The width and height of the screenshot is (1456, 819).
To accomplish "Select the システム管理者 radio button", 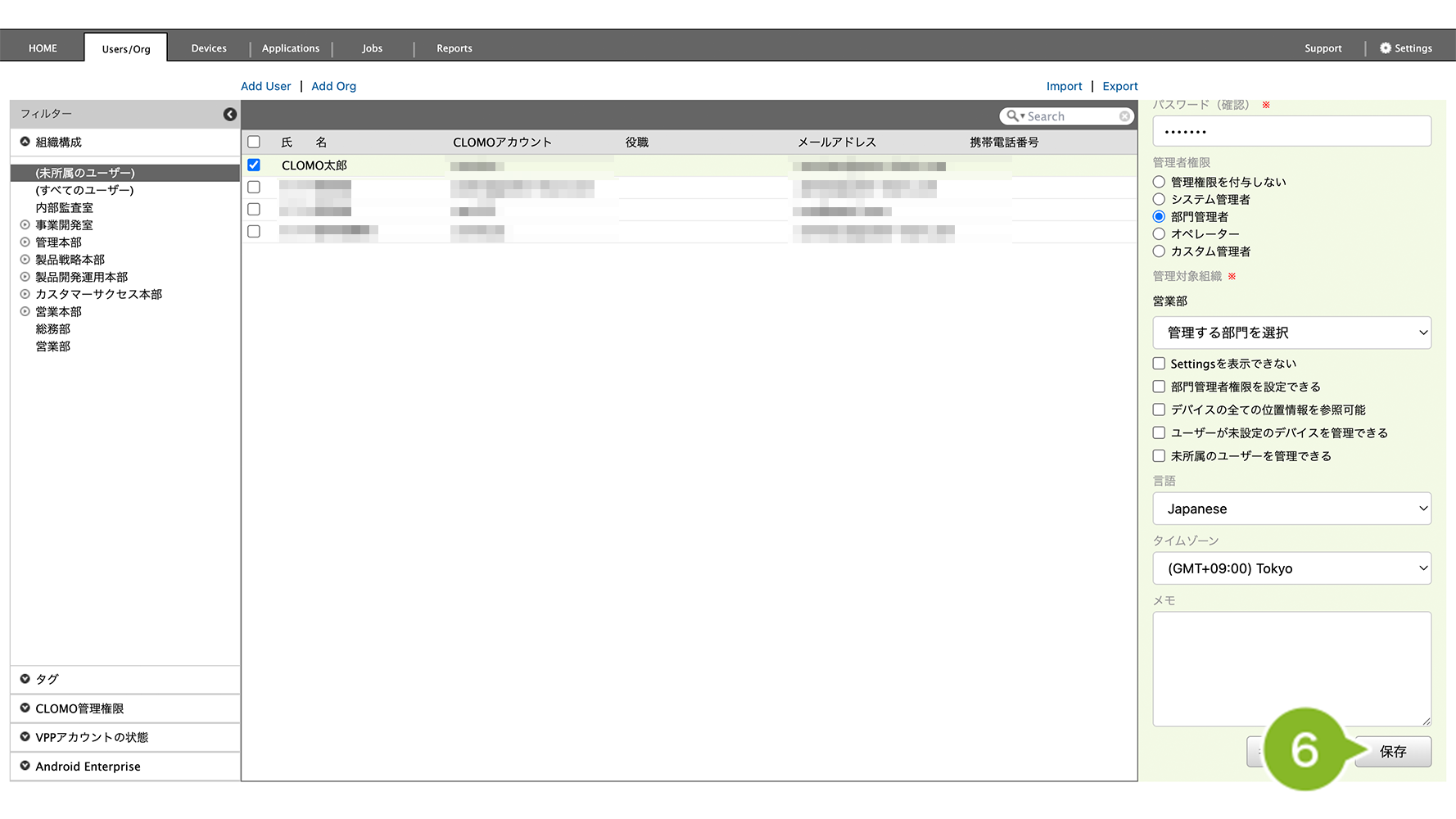I will (1159, 199).
